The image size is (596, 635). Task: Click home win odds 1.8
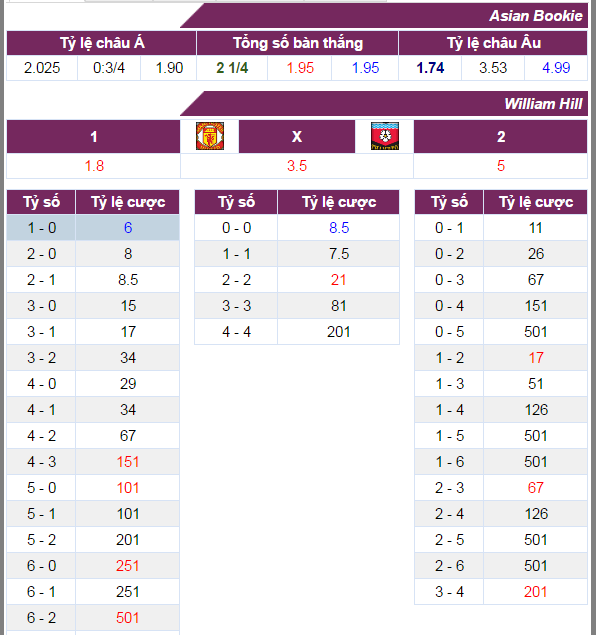pos(94,166)
